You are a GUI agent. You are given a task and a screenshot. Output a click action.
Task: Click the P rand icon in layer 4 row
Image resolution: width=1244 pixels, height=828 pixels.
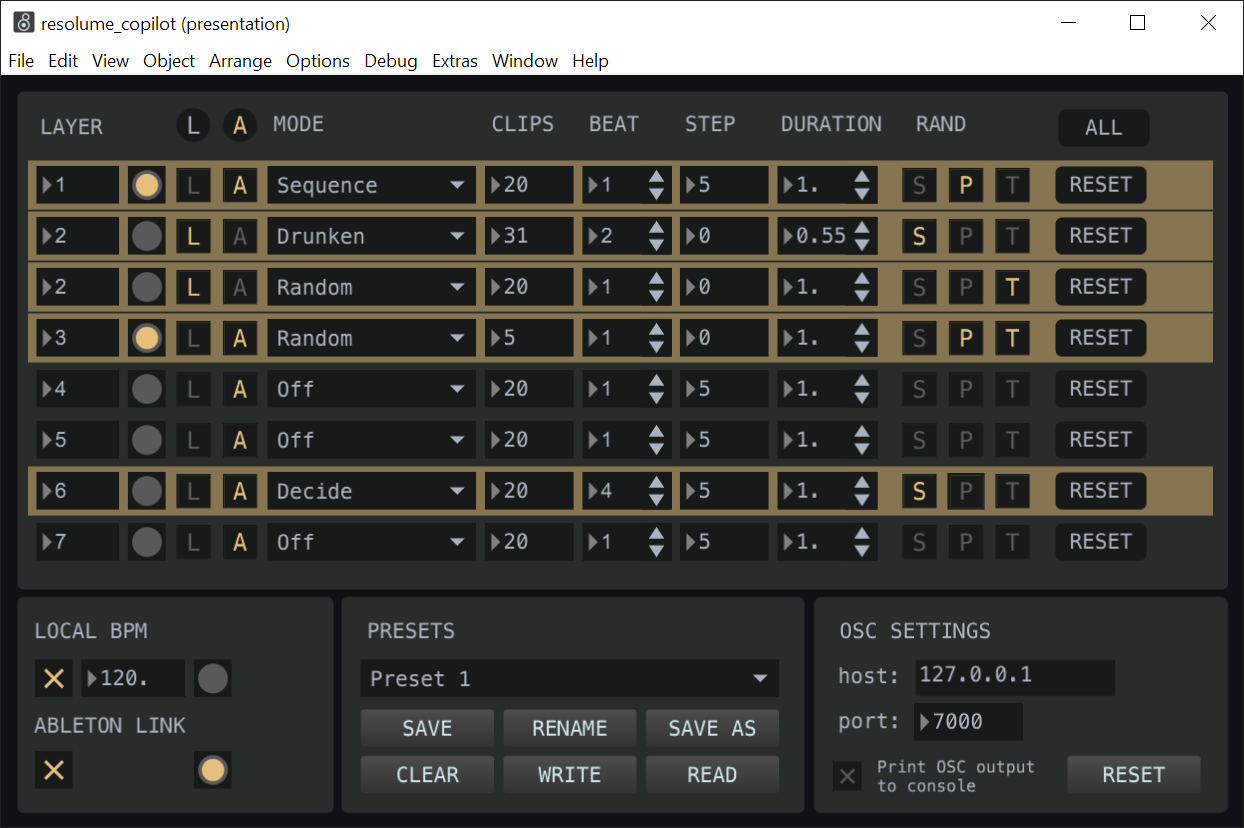[x=966, y=389]
